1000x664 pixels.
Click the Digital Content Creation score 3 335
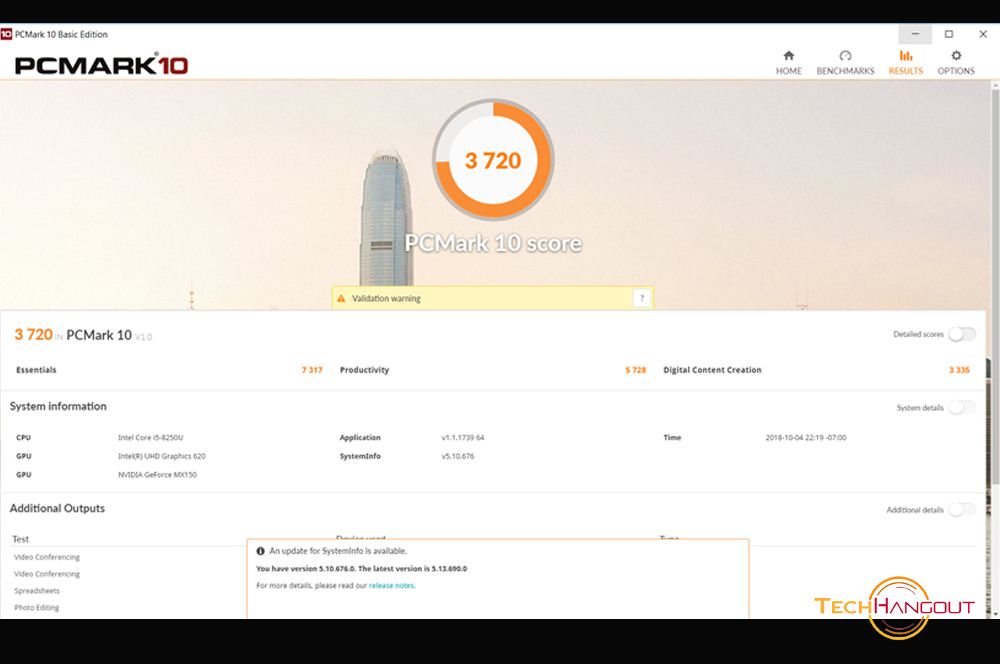coord(959,370)
